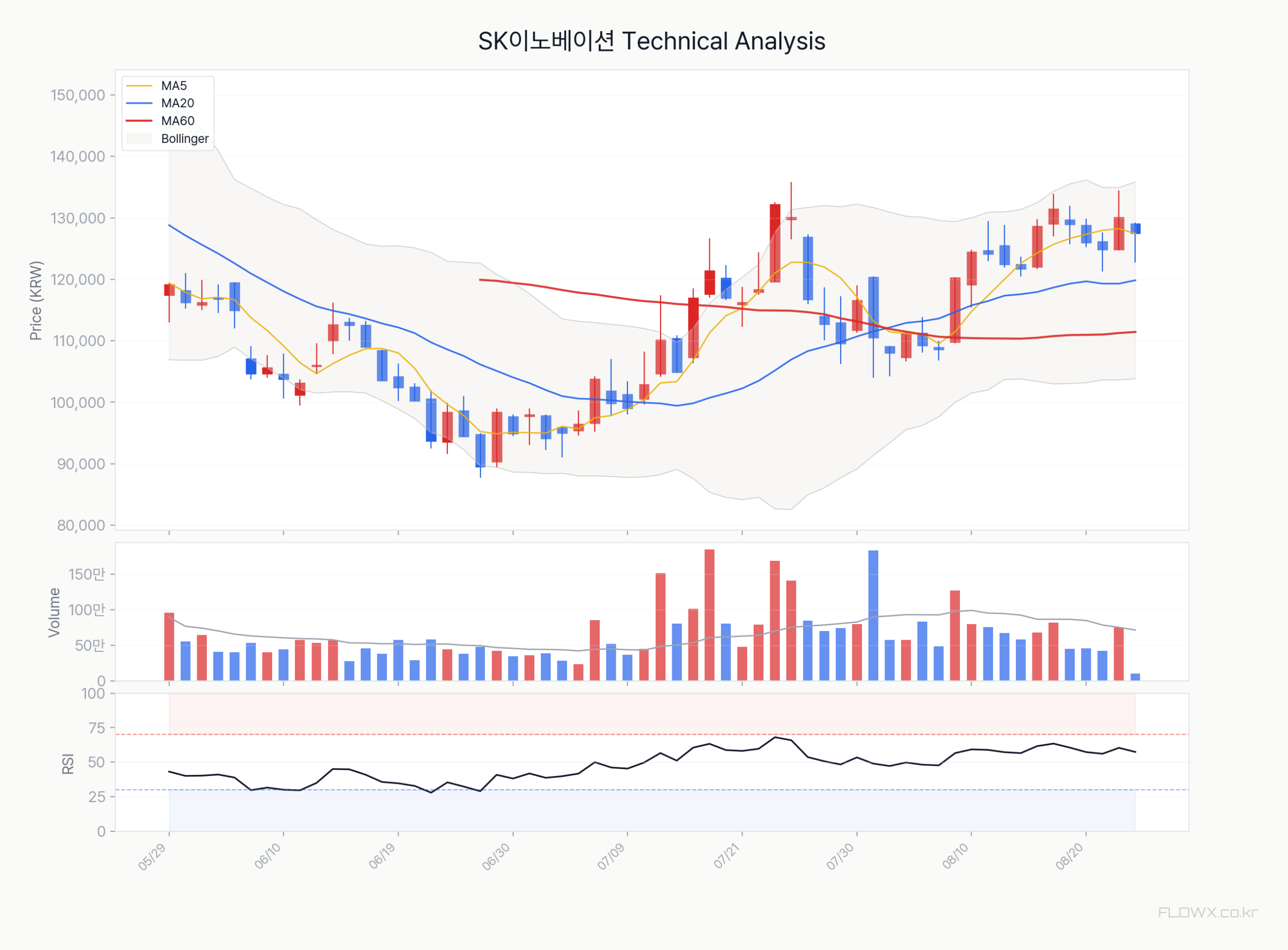
Task: Click the 100만 volume axis label
Action: point(87,610)
